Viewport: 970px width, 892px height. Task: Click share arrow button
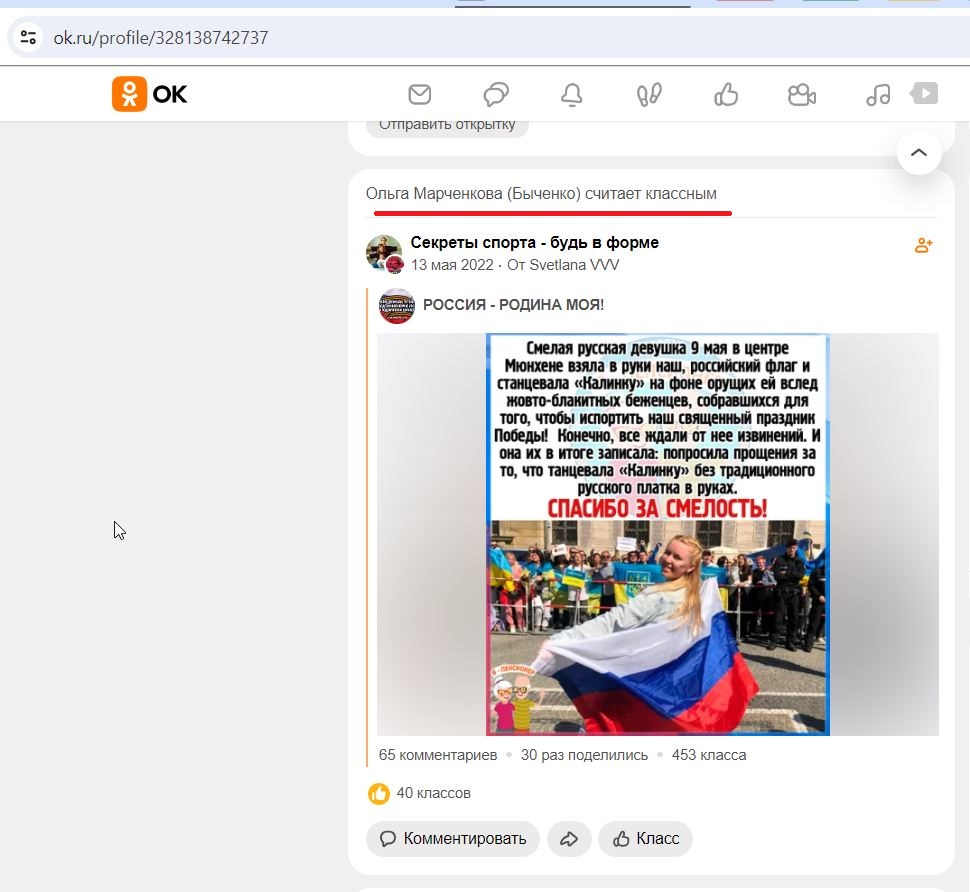[569, 839]
